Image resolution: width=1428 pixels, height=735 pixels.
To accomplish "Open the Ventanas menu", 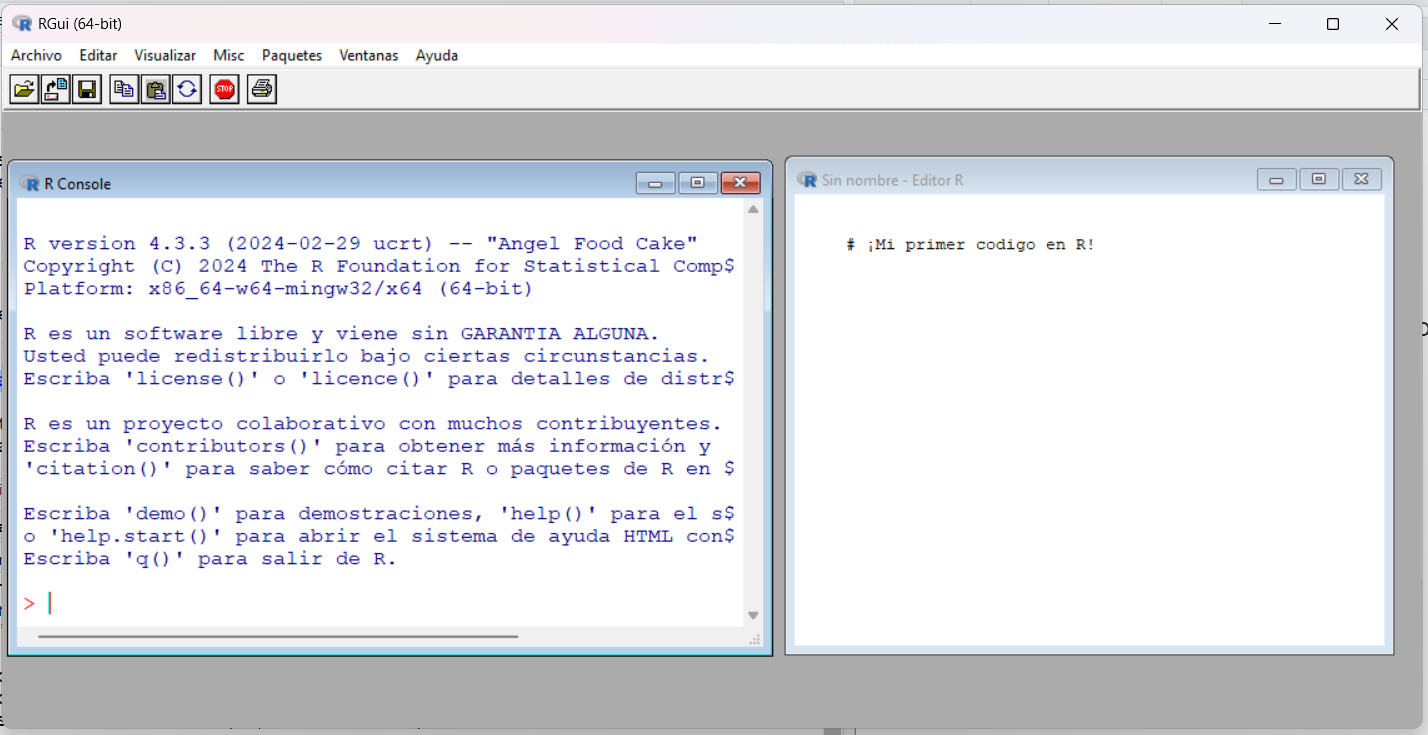I will click(x=369, y=55).
